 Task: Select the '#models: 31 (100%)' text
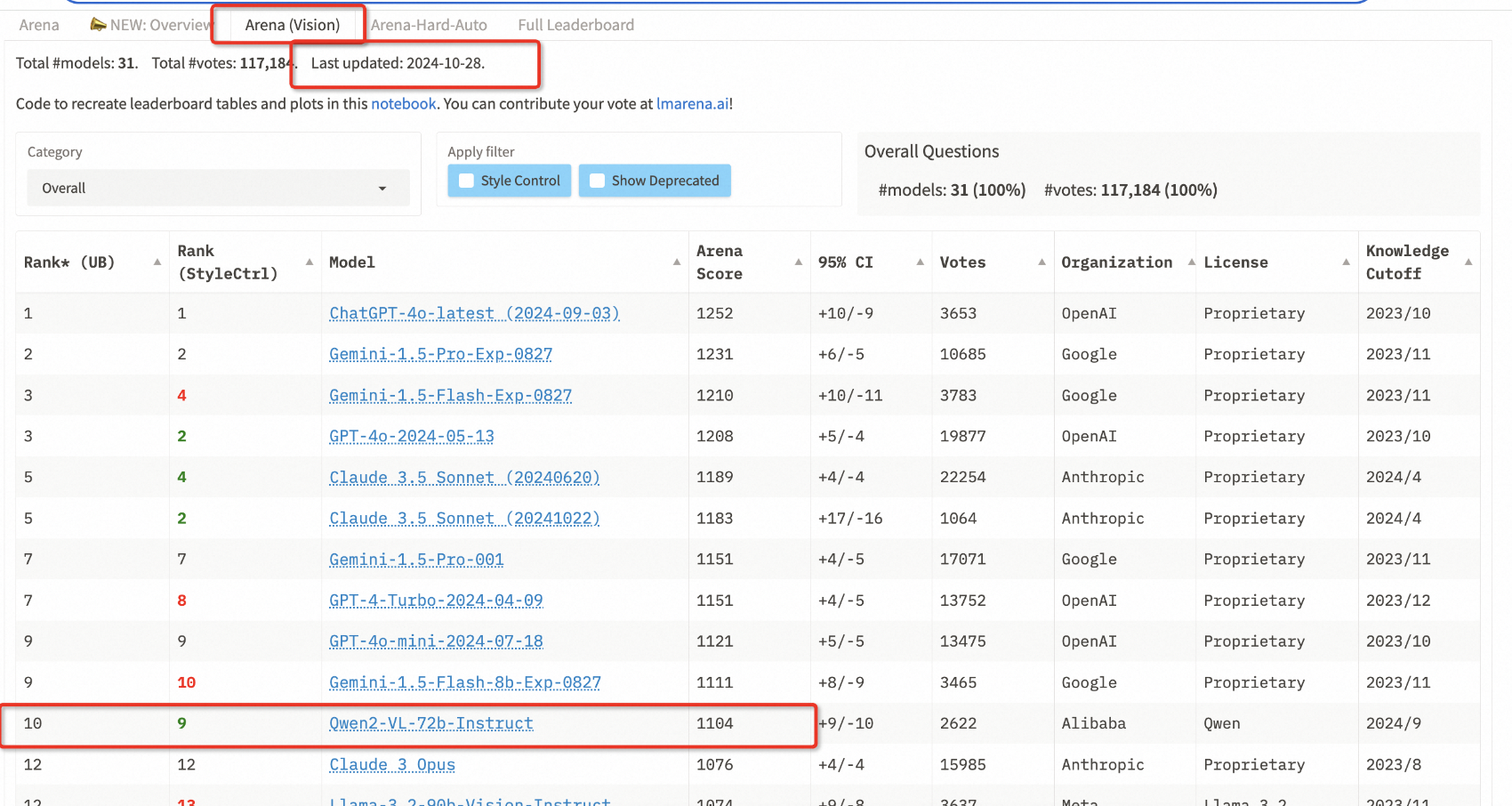pos(952,189)
